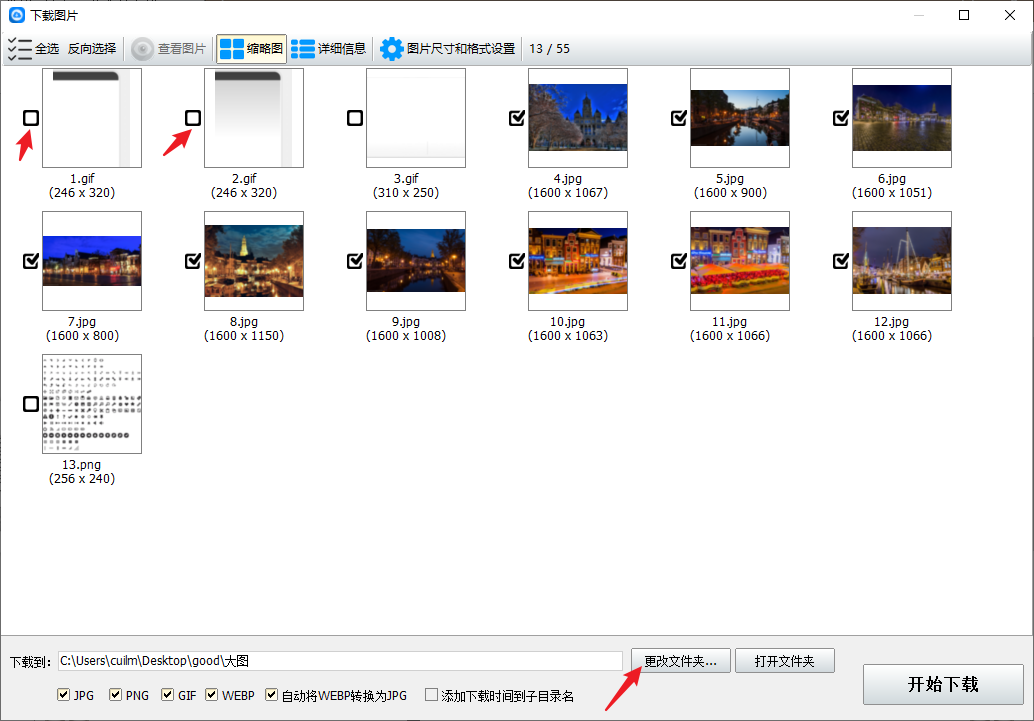Select the 6.jpg thumbnail
This screenshot has height=721, width=1034.
pos(902,118)
